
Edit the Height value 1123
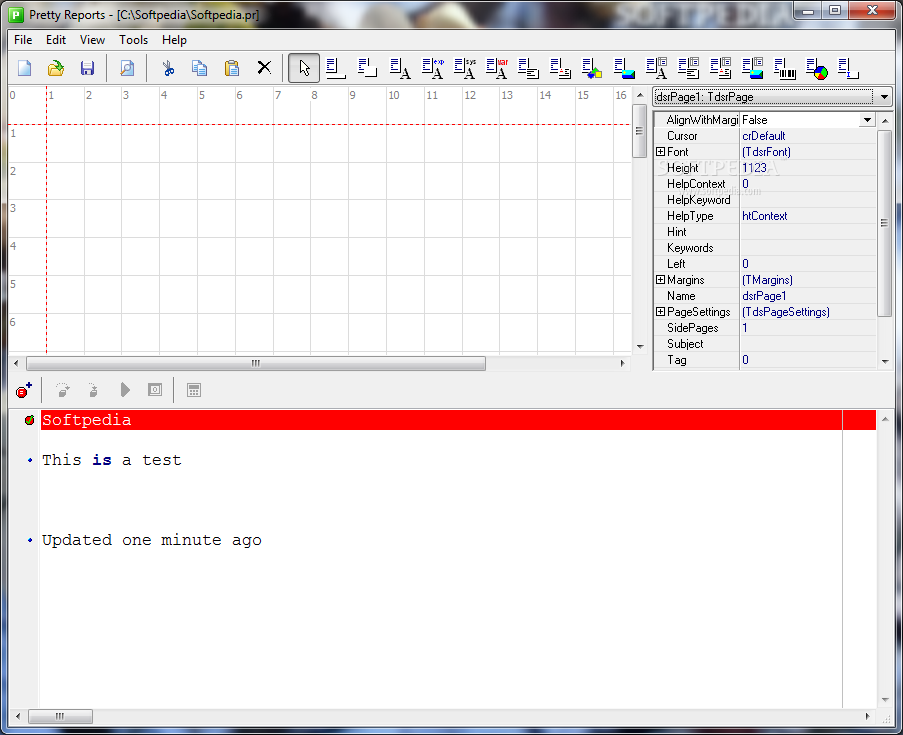tap(807, 168)
